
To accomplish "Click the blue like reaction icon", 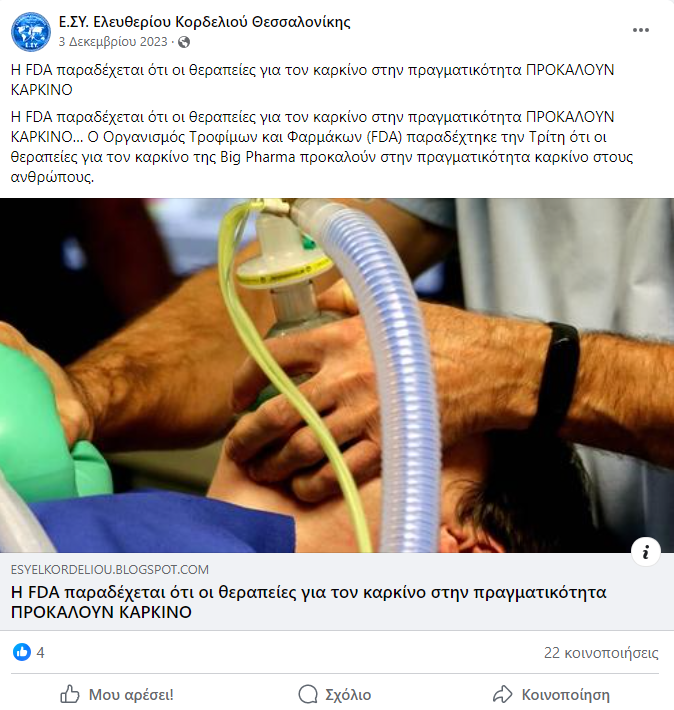I will tap(22, 652).
